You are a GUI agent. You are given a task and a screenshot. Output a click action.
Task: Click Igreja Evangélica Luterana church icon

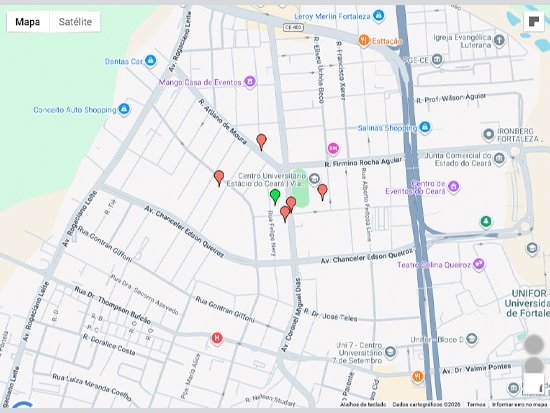tap(499, 40)
